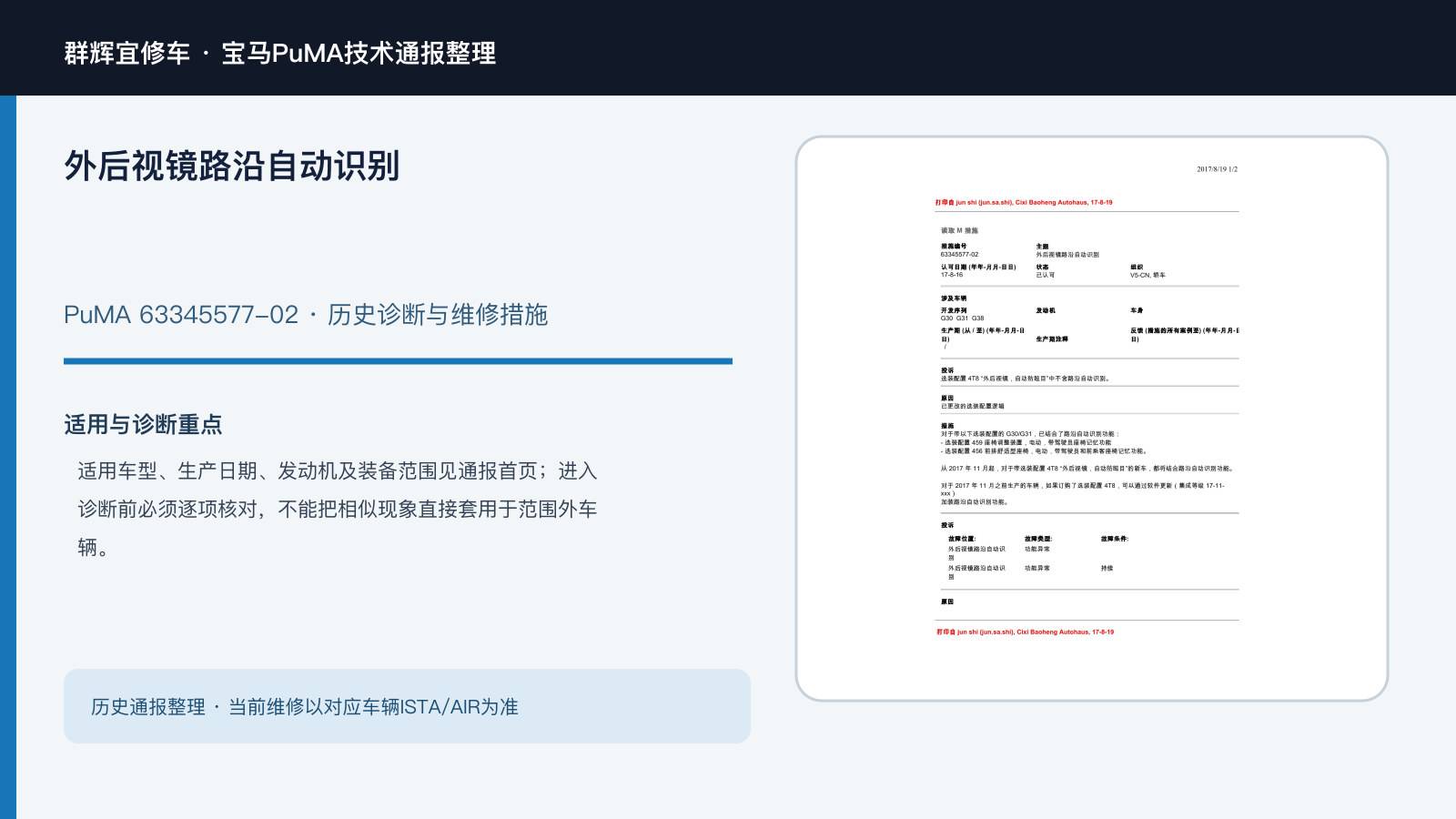Click the footer note 历史通报整理 · 当前维修以对应车辆ISTA/AIR为准
The height and width of the screenshot is (819, 1456).
pos(304,707)
